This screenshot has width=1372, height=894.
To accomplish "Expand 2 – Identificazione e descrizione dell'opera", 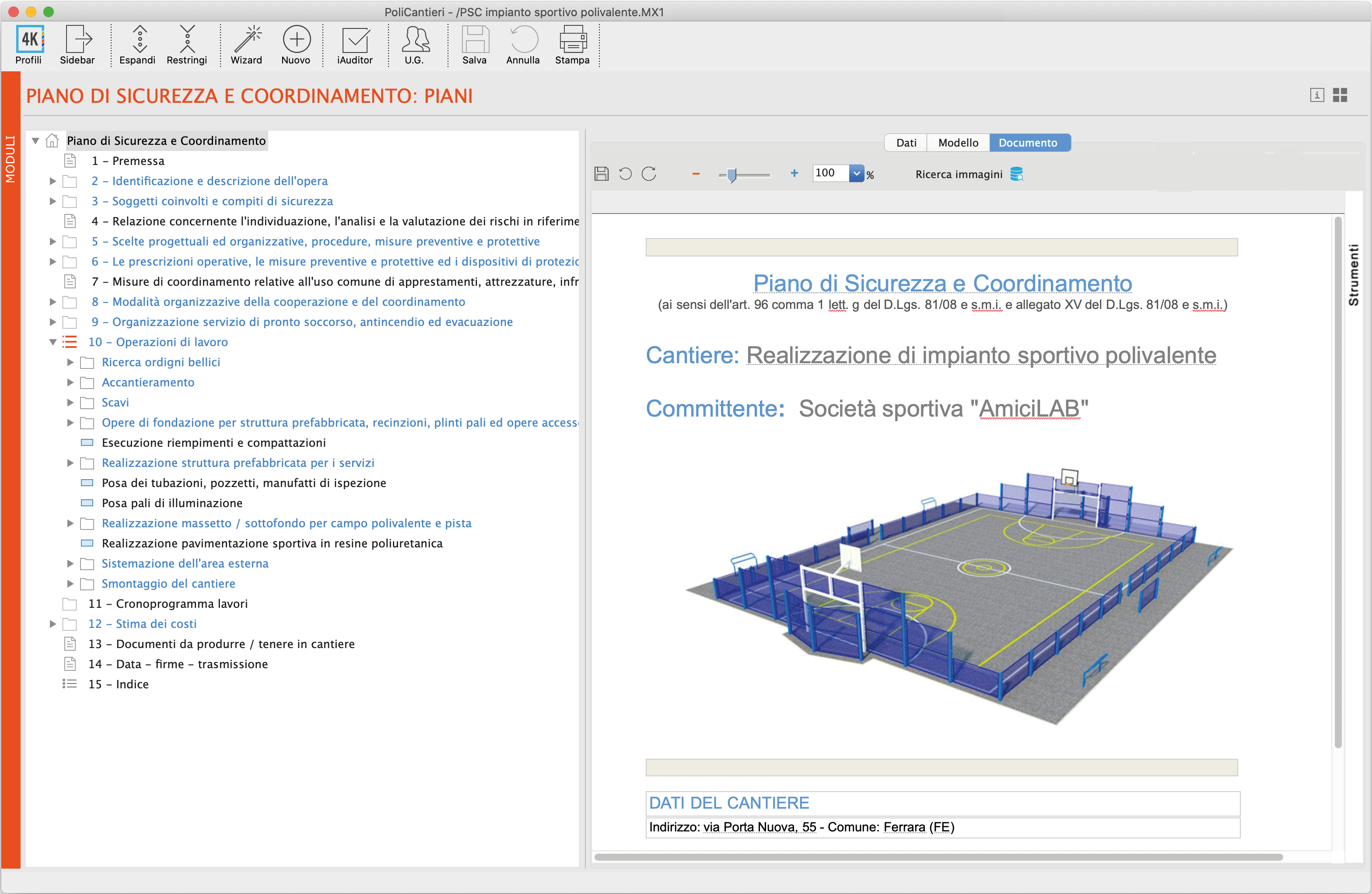I will (52, 181).
